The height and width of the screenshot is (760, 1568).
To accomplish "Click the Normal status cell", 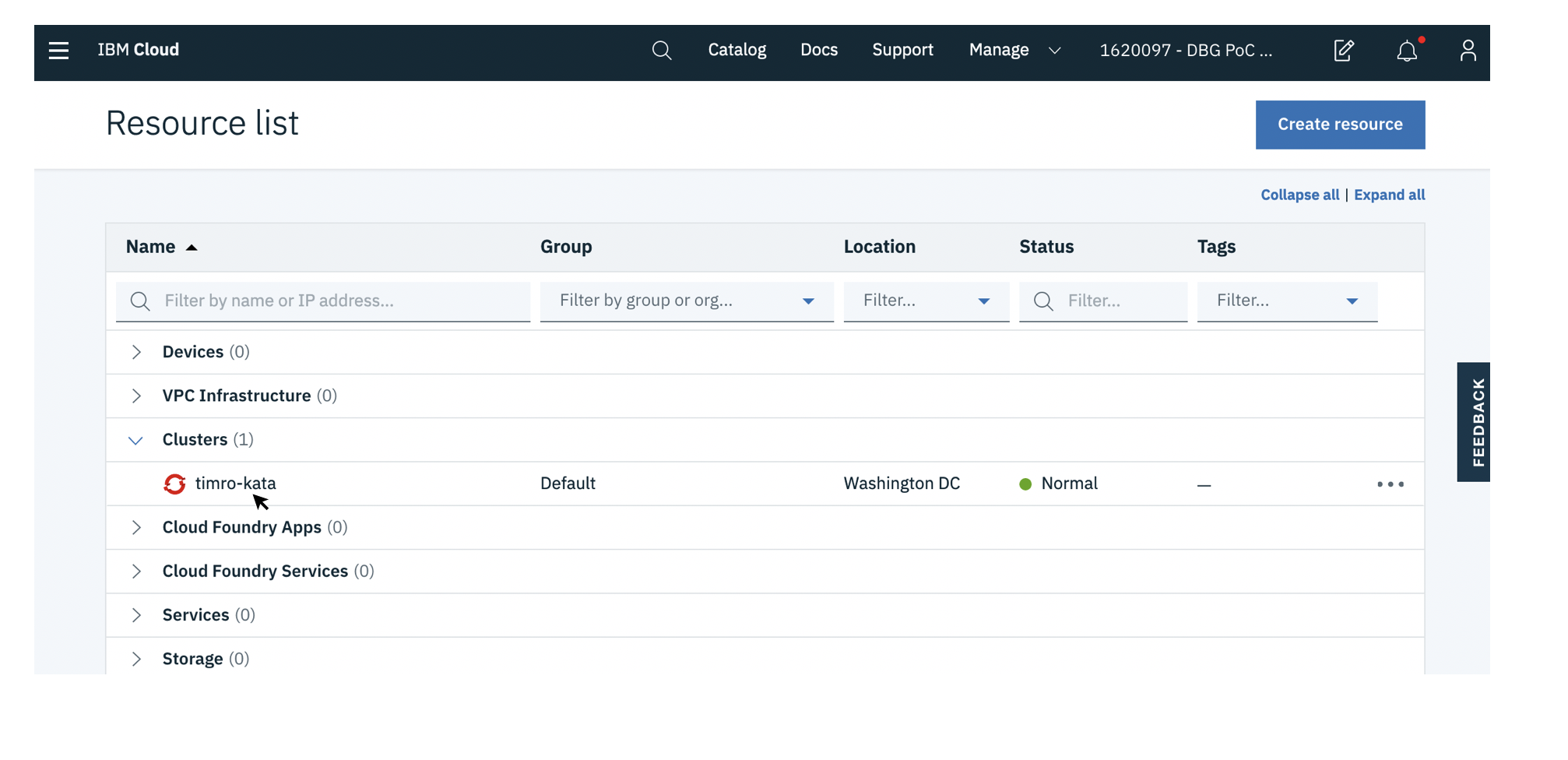I will pyautogui.click(x=1059, y=483).
